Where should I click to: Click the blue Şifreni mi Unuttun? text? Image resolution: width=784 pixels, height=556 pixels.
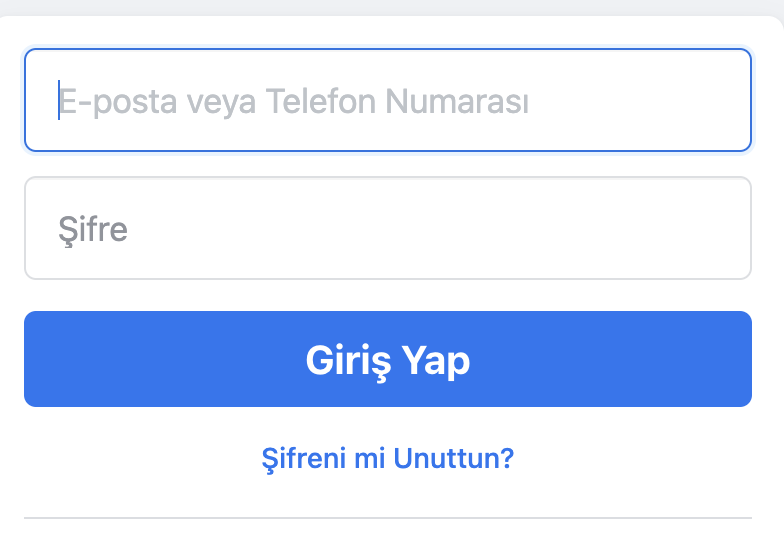pos(387,459)
